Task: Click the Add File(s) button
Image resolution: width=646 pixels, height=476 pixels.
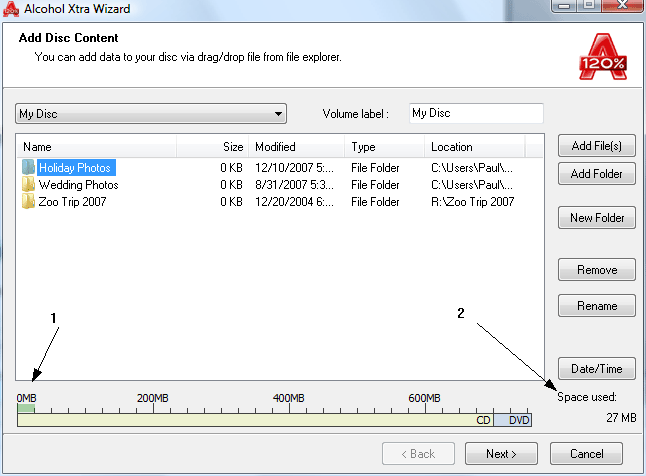Action: (x=597, y=146)
